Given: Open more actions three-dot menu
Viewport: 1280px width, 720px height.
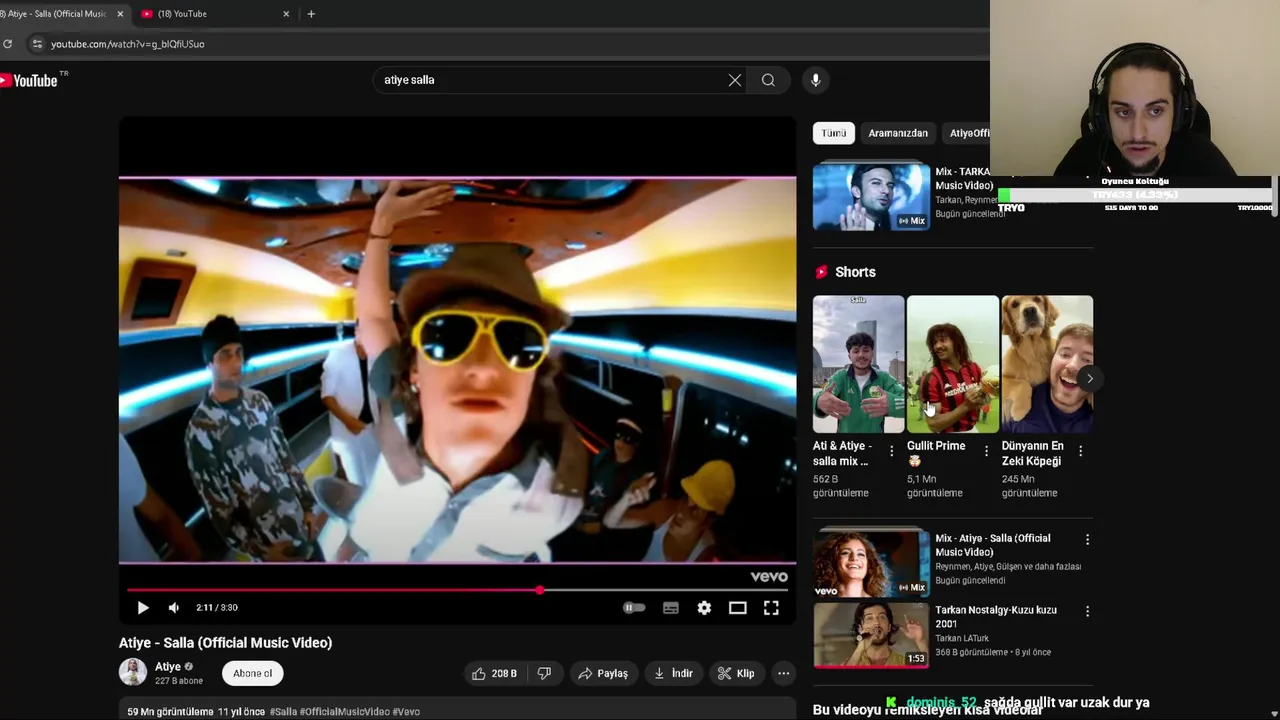Looking at the screenshot, I should coord(784,674).
